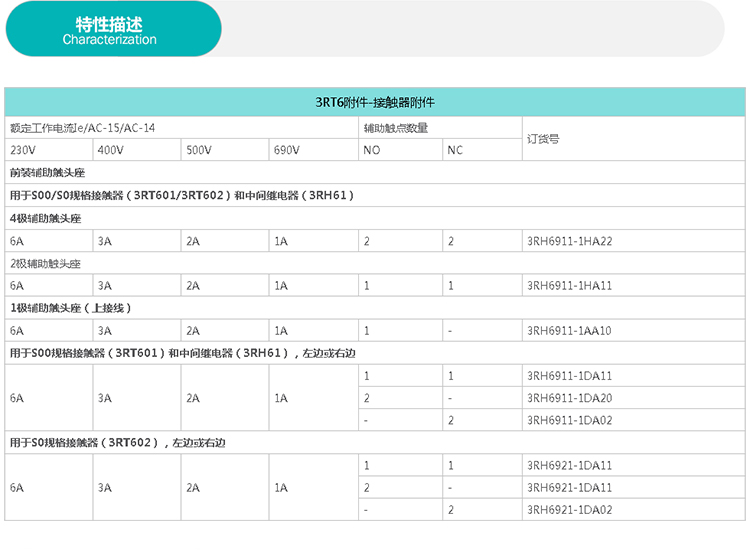The width and height of the screenshot is (750, 550).
Task: Click NO dash in the 3RH6921-1DA02 row
Action: 366,510
